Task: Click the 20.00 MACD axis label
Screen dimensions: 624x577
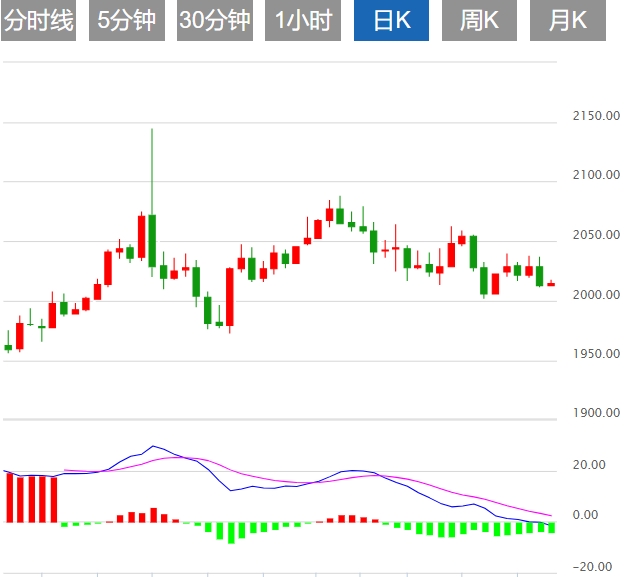Action: (x=589, y=465)
